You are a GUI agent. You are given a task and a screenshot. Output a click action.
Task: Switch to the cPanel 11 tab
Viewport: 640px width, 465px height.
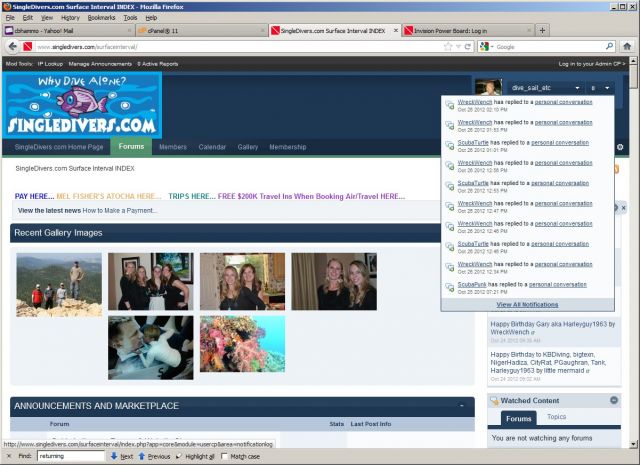pyautogui.click(x=201, y=31)
